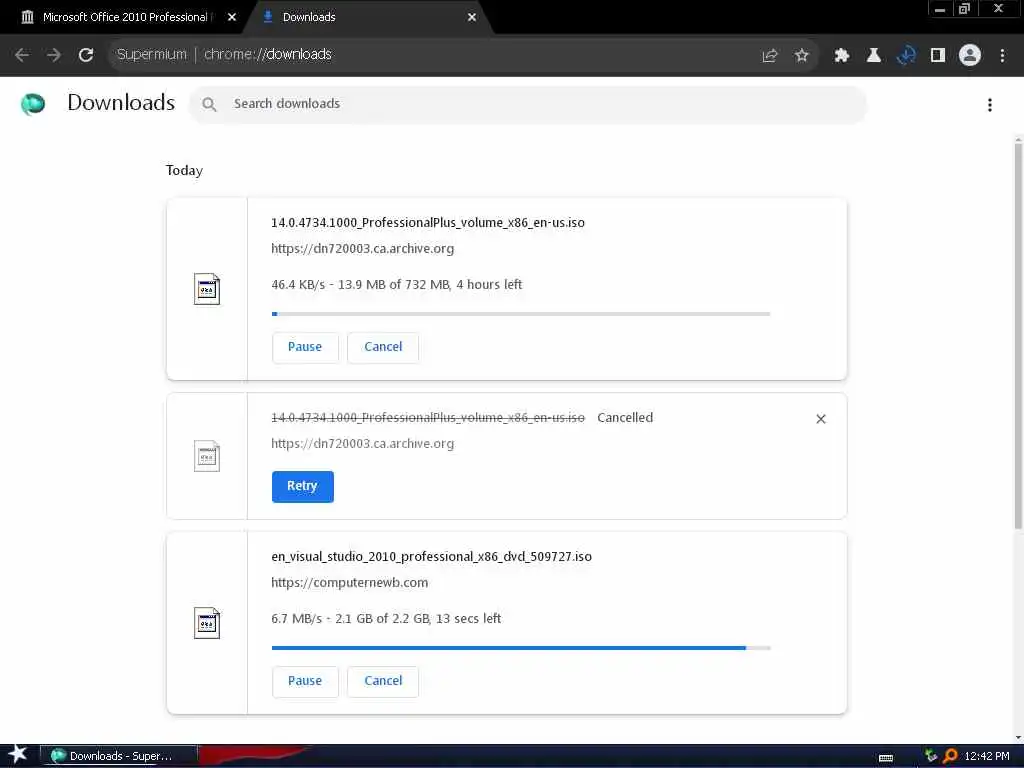The image size is (1024, 768).
Task: Click the keyboard icon in the system tray
Action: coord(886,758)
